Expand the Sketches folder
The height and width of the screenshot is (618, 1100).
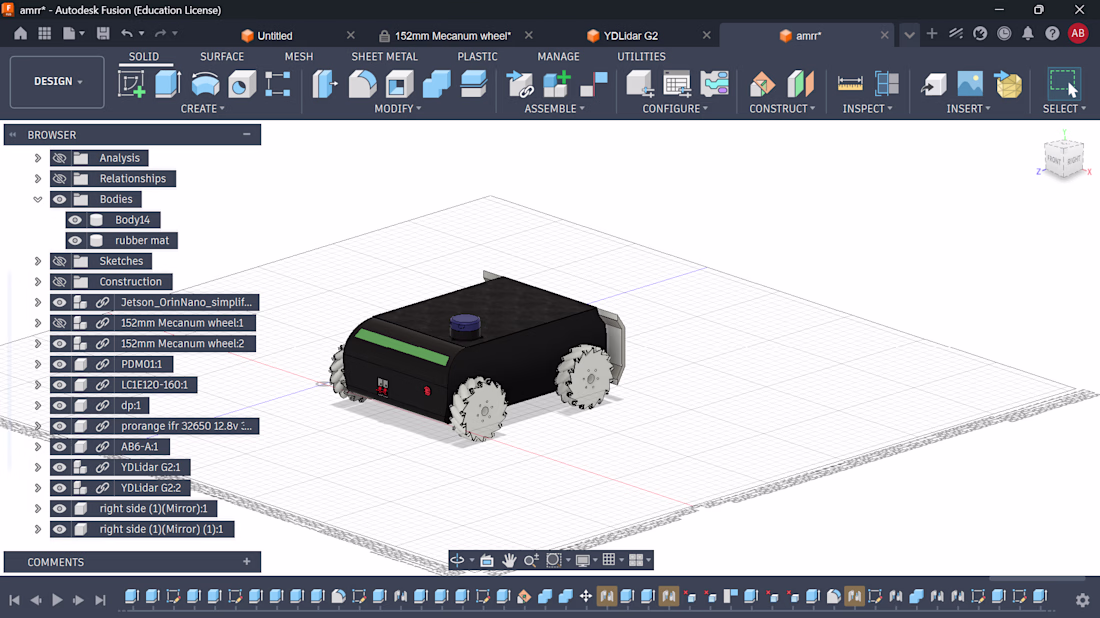pyautogui.click(x=38, y=261)
